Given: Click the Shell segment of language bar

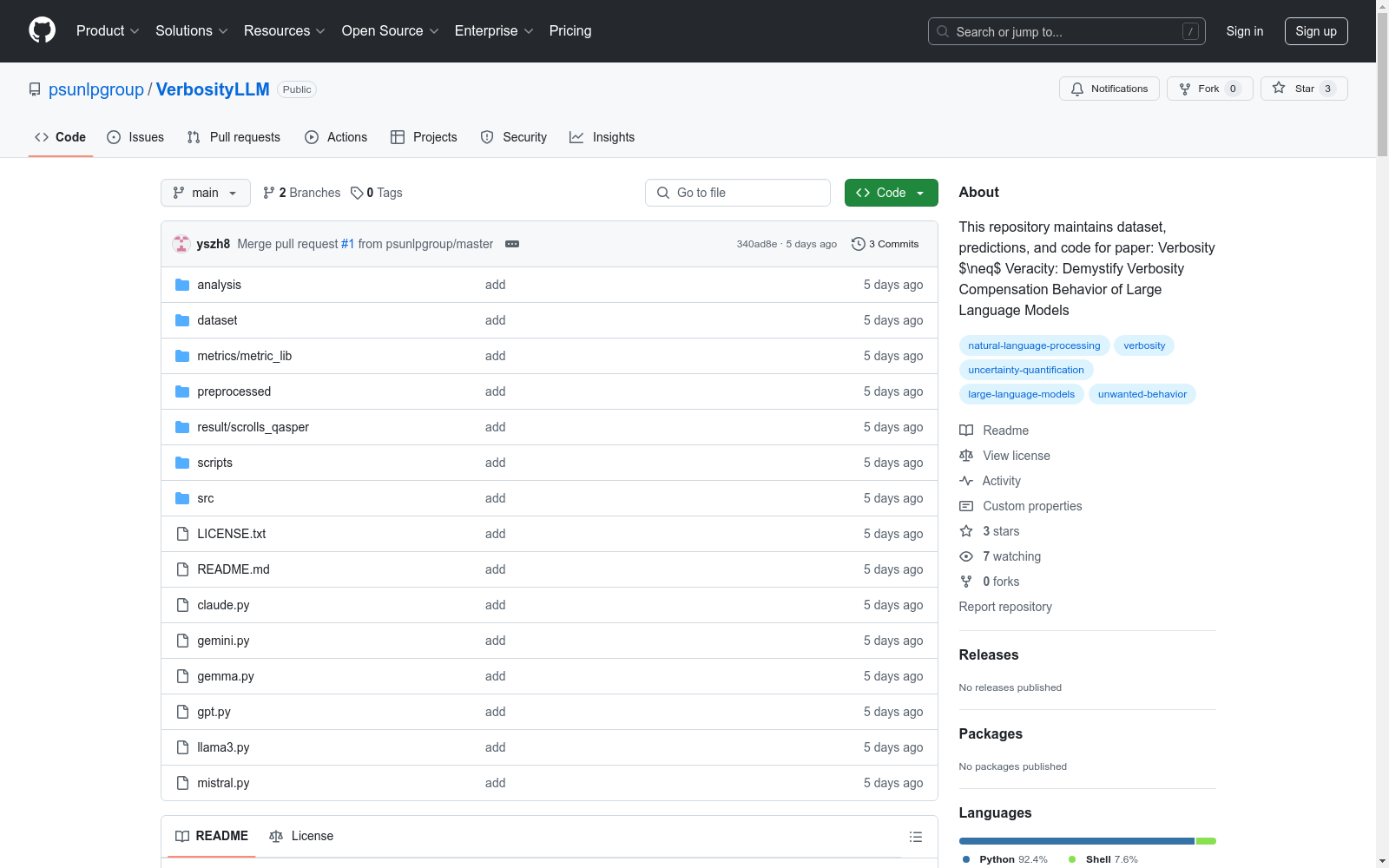Looking at the screenshot, I should pyautogui.click(x=1206, y=841).
